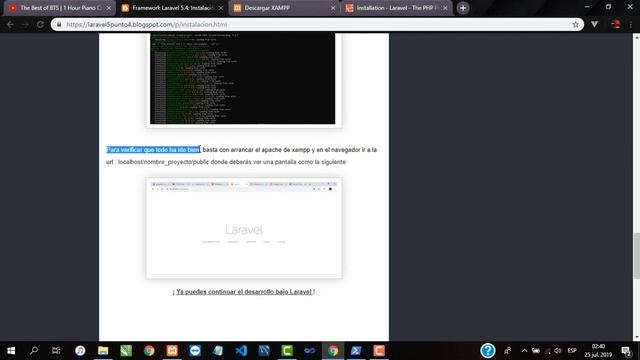This screenshot has width=640, height=360.
Task: Open blue help question mark icon
Action: tap(488, 351)
